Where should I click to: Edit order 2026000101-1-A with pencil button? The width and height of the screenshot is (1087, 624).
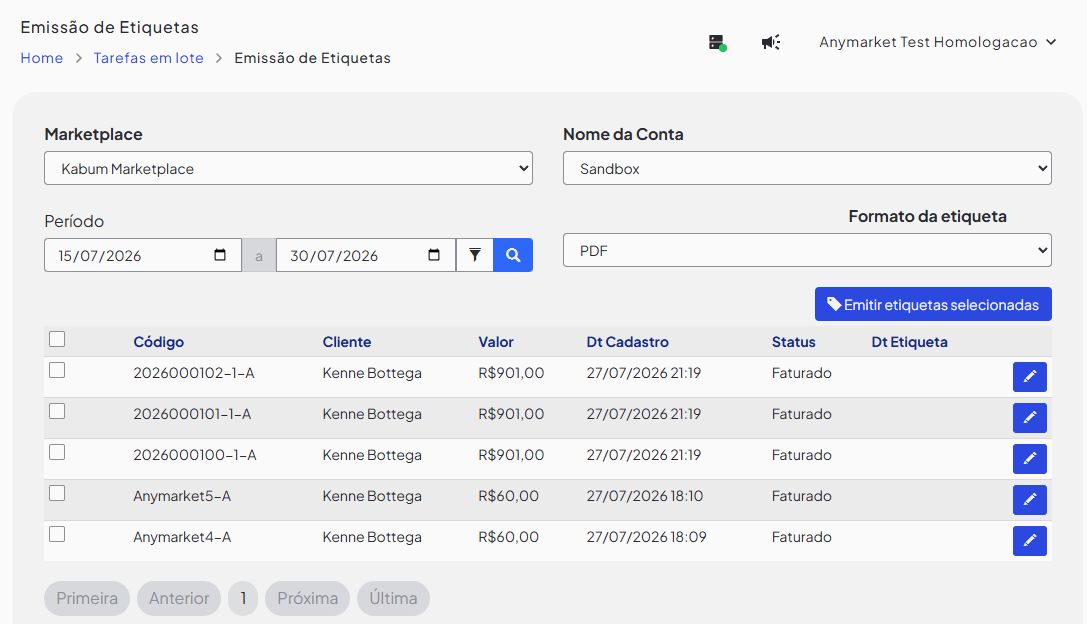1029,417
